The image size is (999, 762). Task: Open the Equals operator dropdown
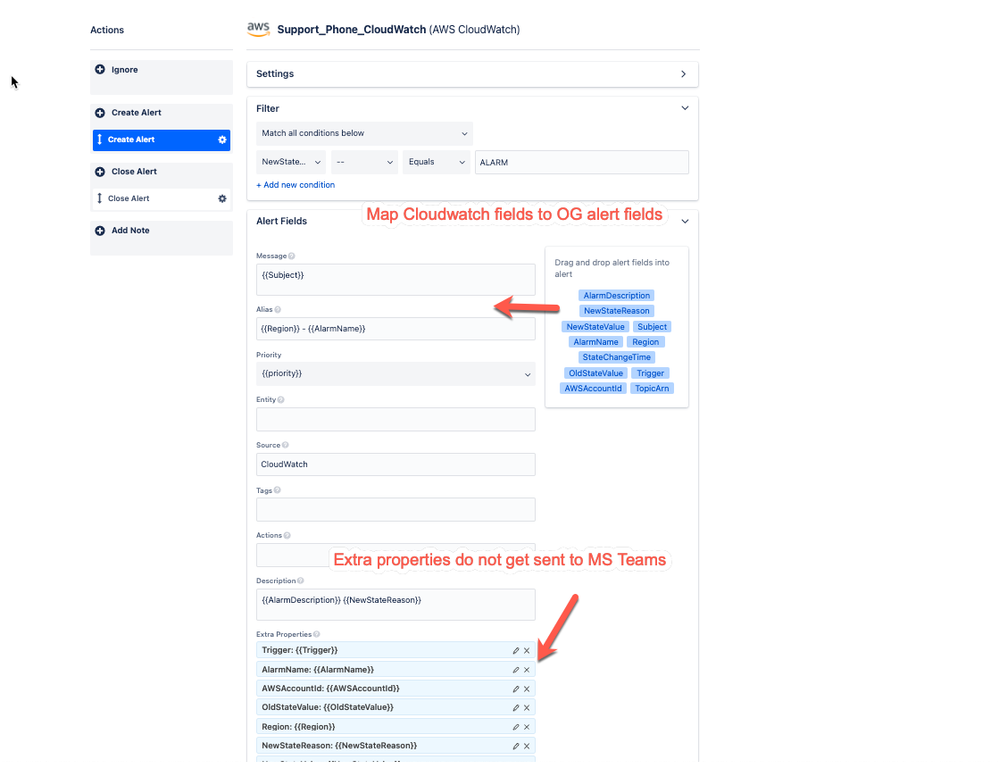tap(436, 162)
